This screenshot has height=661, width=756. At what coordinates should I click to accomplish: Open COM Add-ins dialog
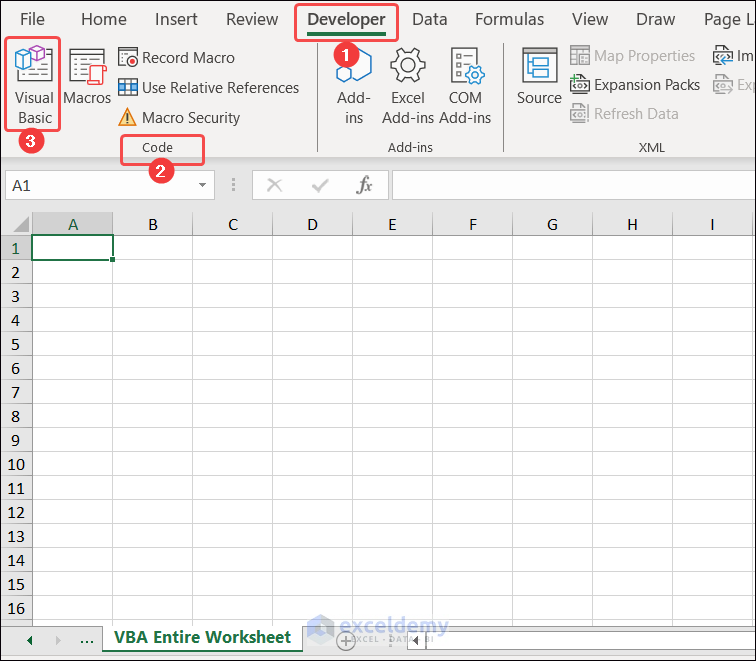click(465, 86)
